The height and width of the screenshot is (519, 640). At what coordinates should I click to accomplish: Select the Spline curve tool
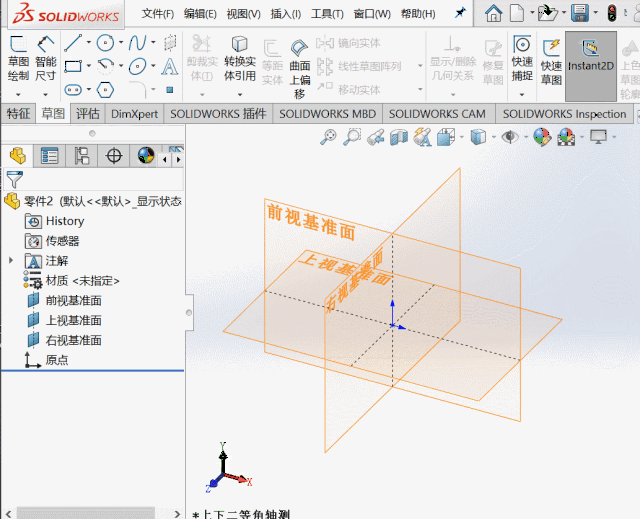pos(138,42)
